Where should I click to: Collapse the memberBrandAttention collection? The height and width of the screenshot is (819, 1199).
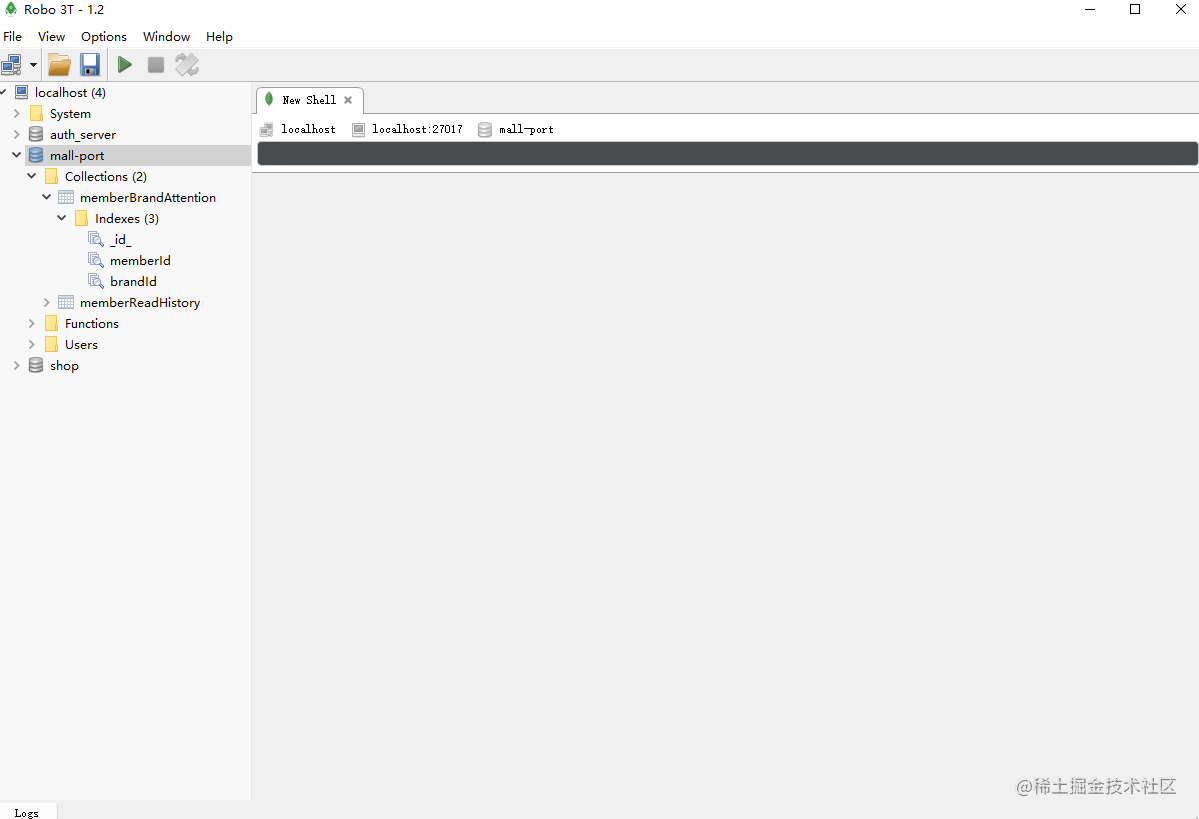(x=47, y=197)
